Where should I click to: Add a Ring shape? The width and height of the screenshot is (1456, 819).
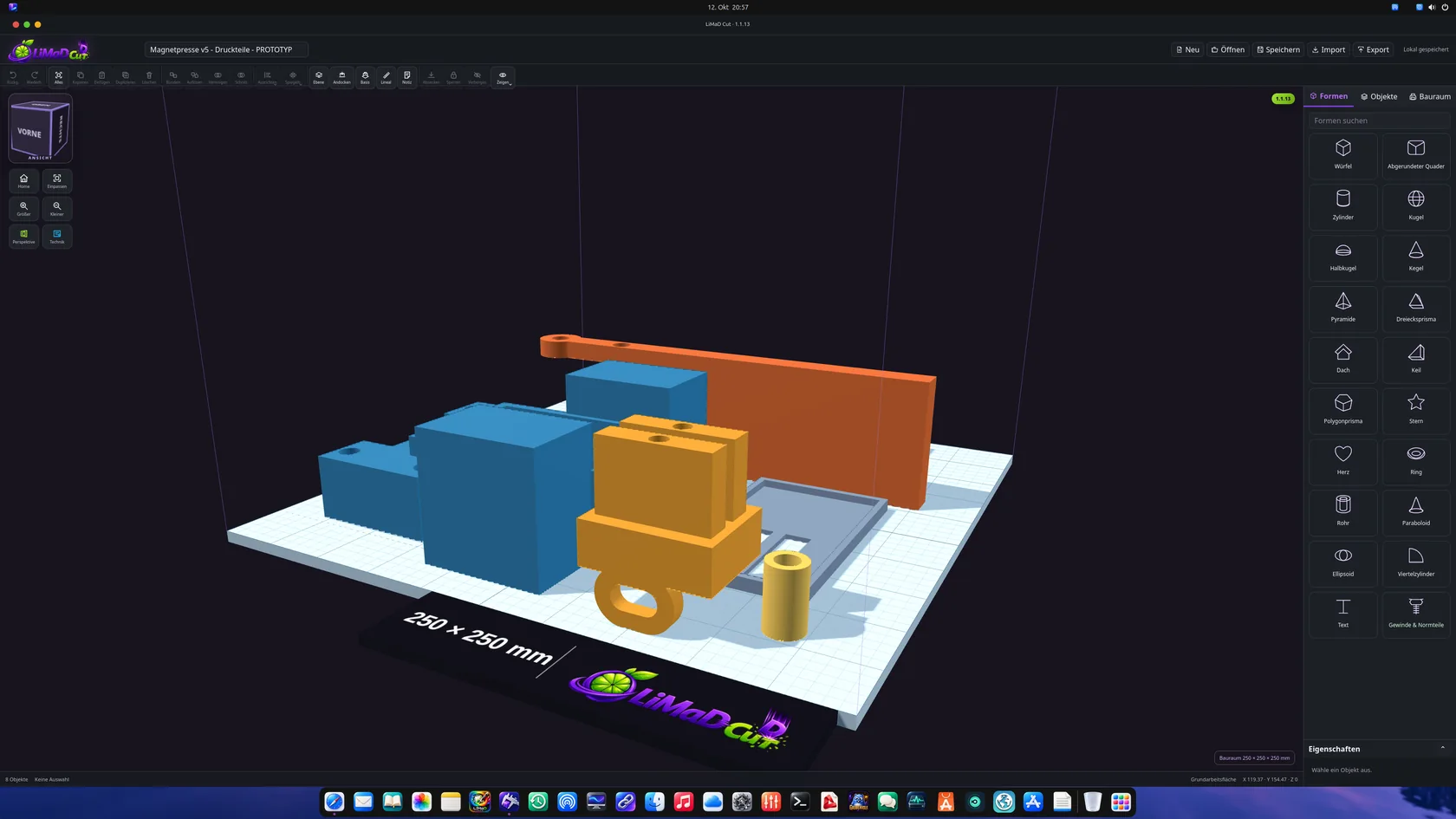1415,460
